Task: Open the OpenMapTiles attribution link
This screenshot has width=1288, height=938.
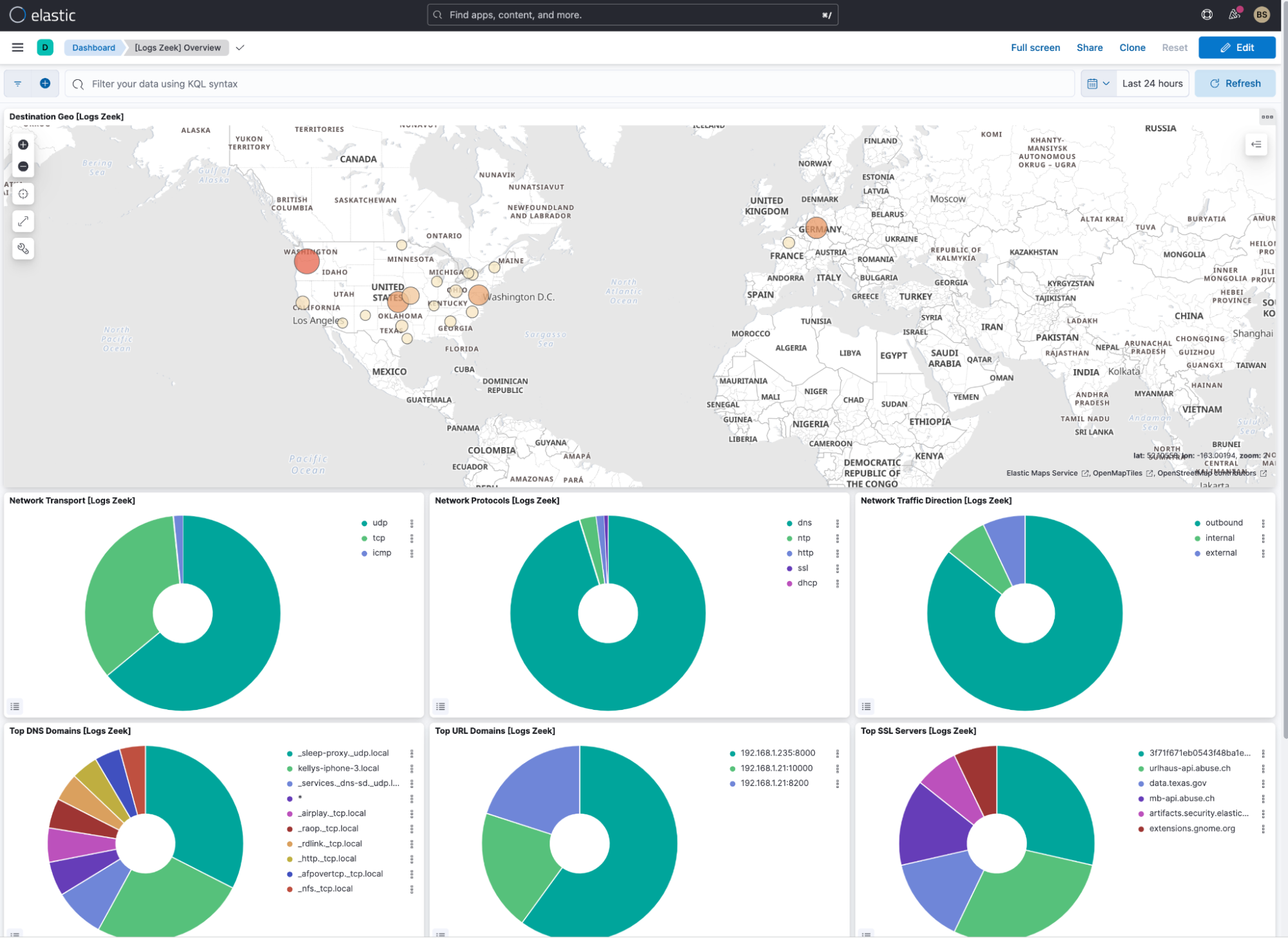Action: click(x=1122, y=474)
